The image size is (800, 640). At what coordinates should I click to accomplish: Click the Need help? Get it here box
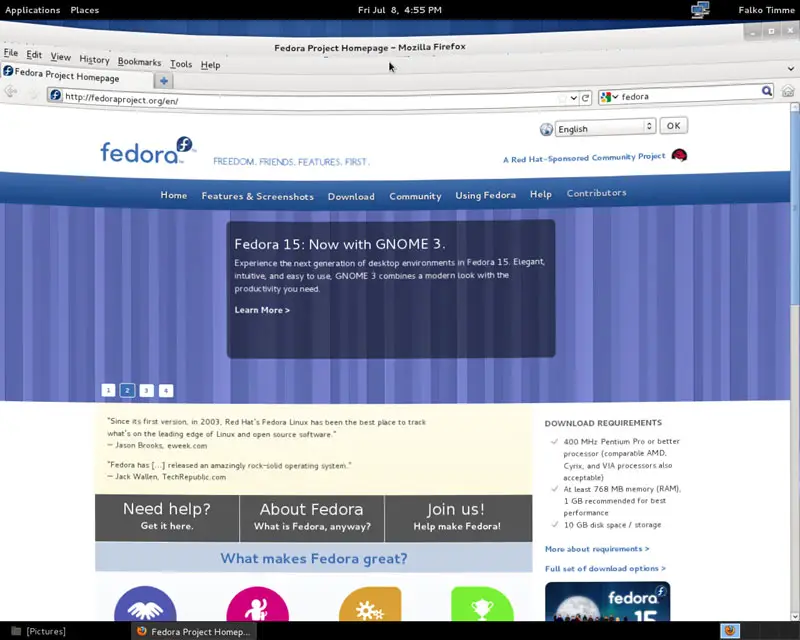point(167,518)
